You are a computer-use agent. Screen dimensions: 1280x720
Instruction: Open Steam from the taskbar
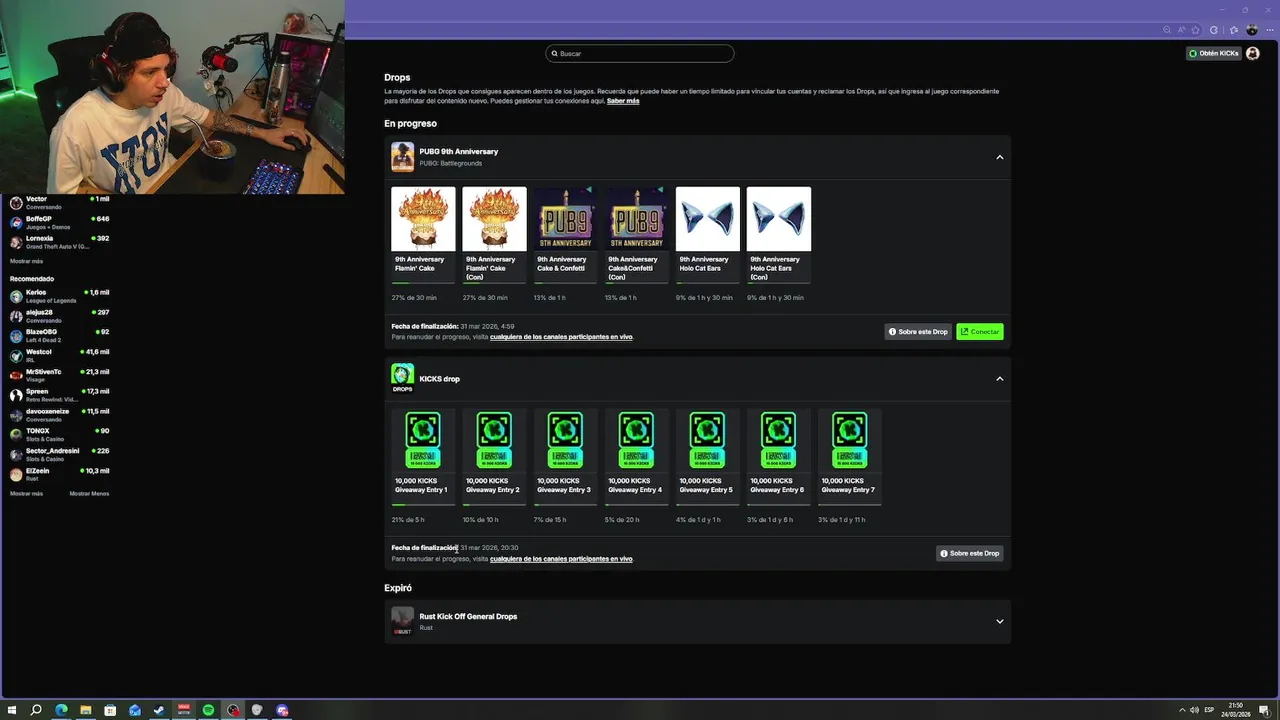(x=159, y=710)
